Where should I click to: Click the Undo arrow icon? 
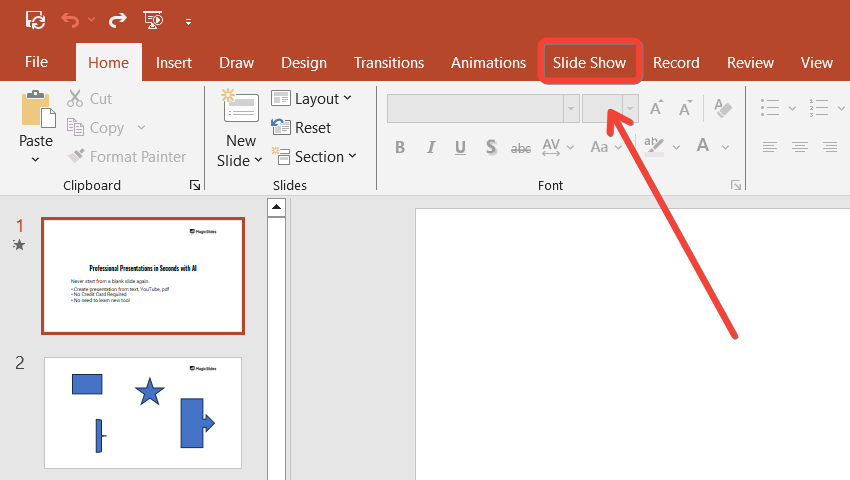click(x=70, y=19)
